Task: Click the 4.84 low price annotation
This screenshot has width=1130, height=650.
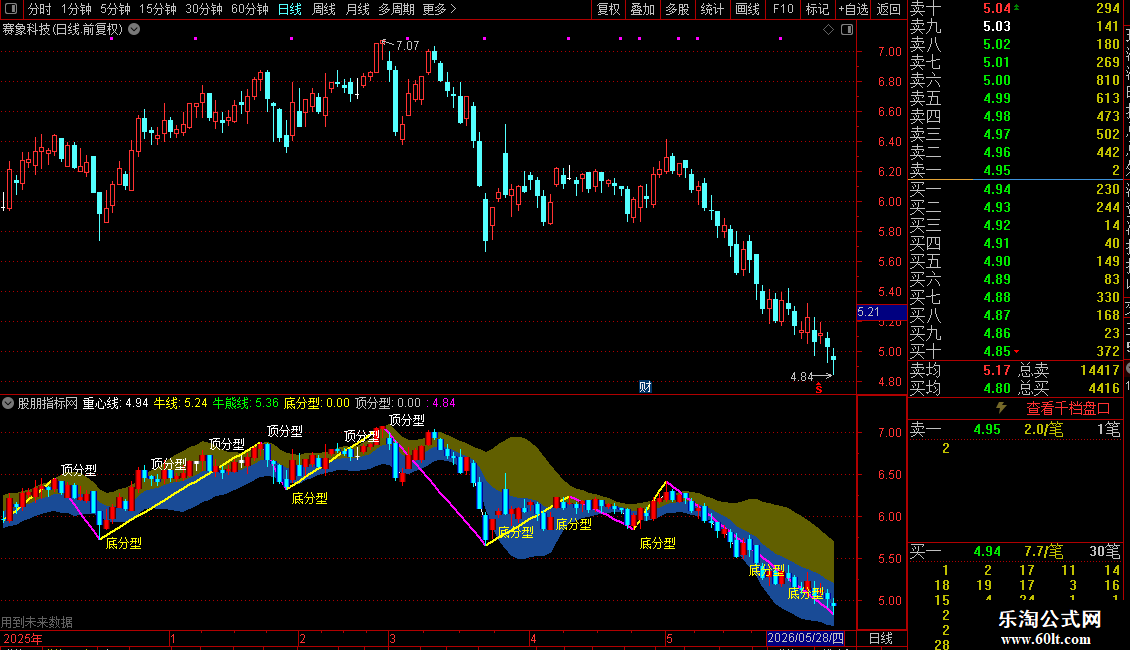Action: (x=801, y=377)
